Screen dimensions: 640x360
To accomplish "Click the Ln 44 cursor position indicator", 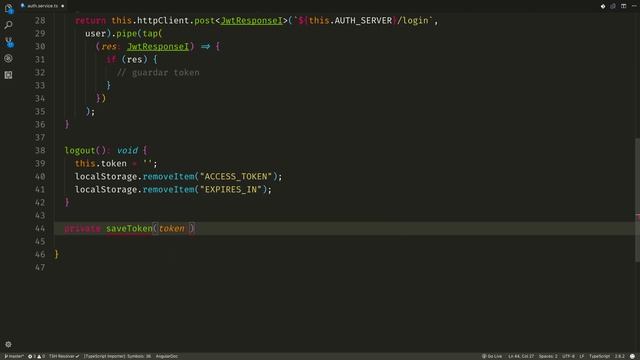I will pos(521,356).
